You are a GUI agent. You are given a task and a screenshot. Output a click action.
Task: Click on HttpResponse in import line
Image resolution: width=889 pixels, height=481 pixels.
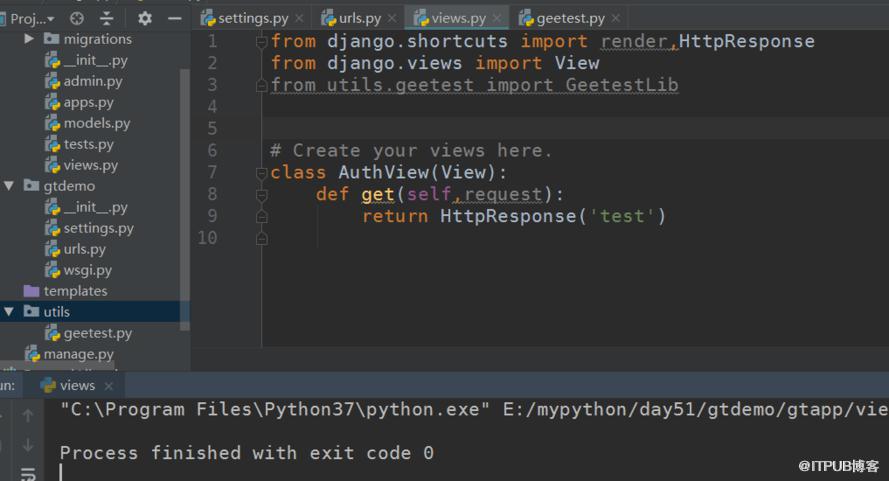746,41
